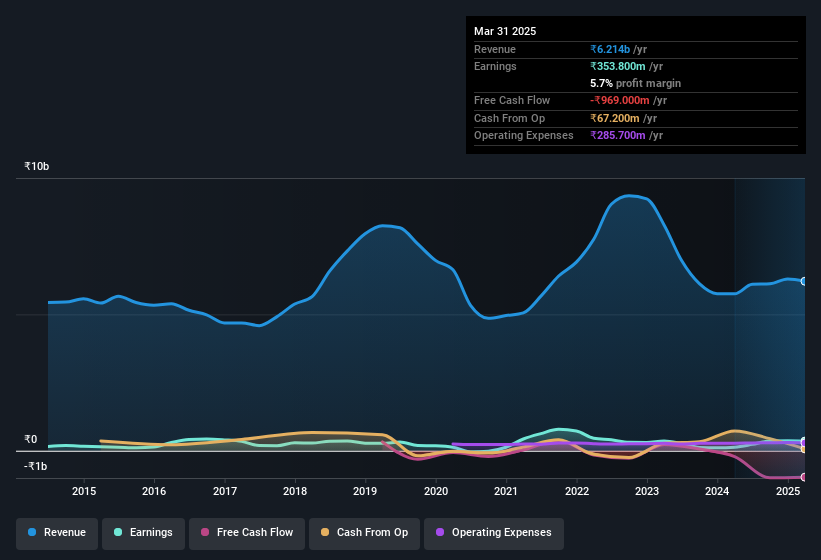
Task: Click the ₹285.700m operating expenses value
Action: (618, 136)
